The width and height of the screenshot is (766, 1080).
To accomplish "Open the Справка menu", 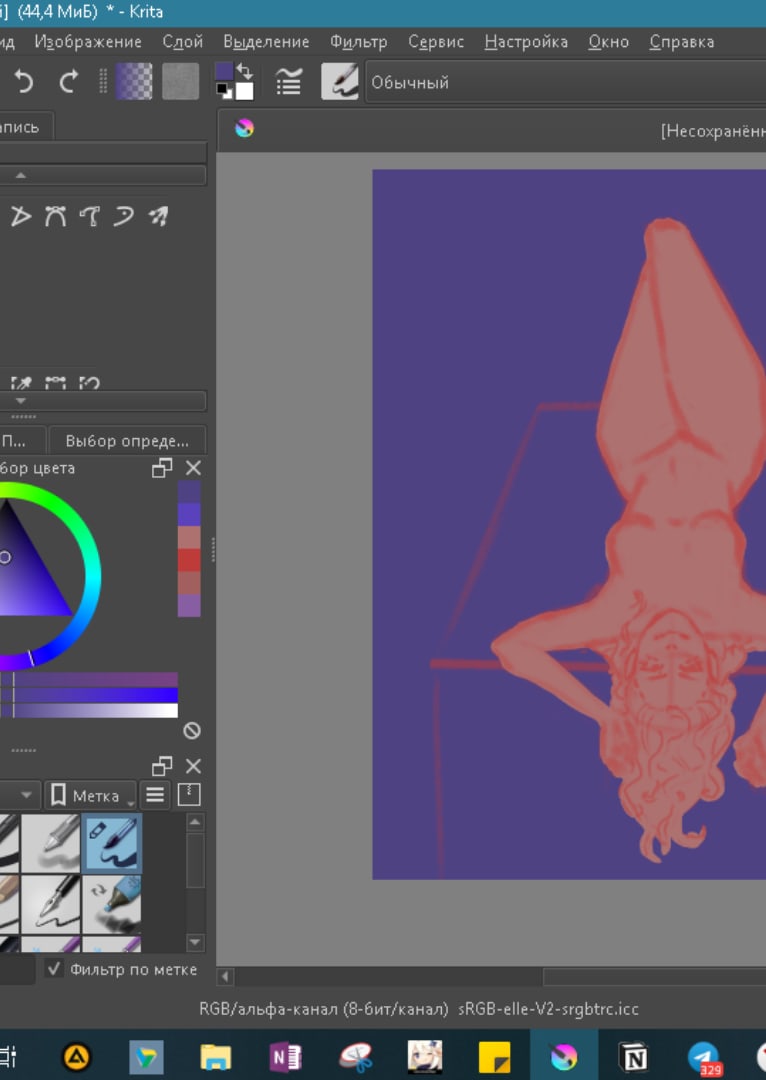I will click(681, 42).
